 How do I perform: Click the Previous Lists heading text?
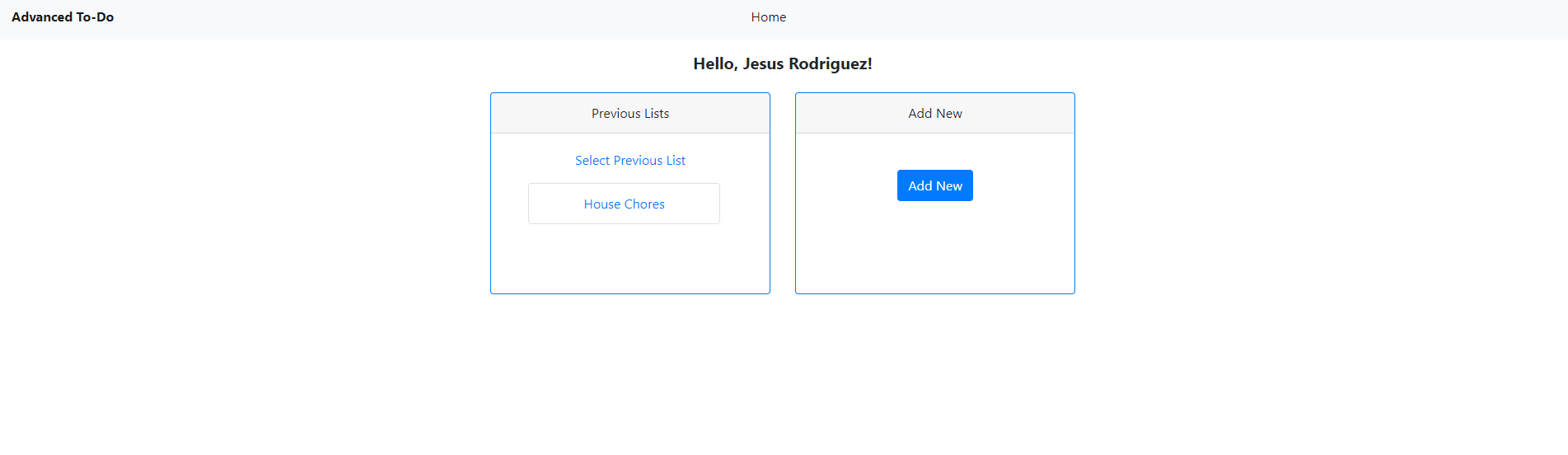(630, 114)
